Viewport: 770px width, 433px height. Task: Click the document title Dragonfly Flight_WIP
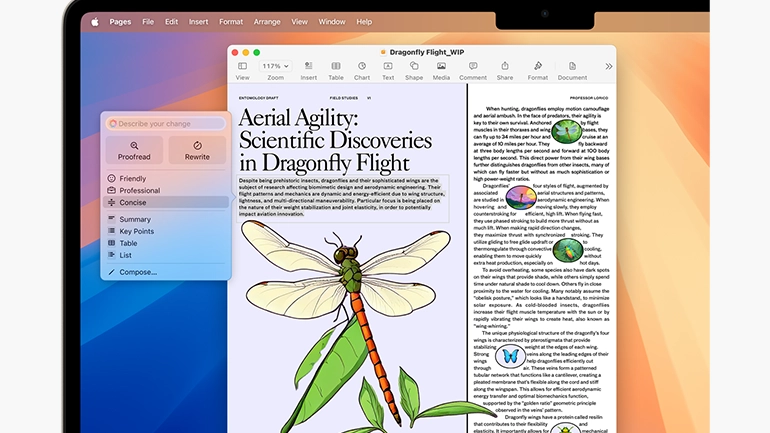coord(426,52)
